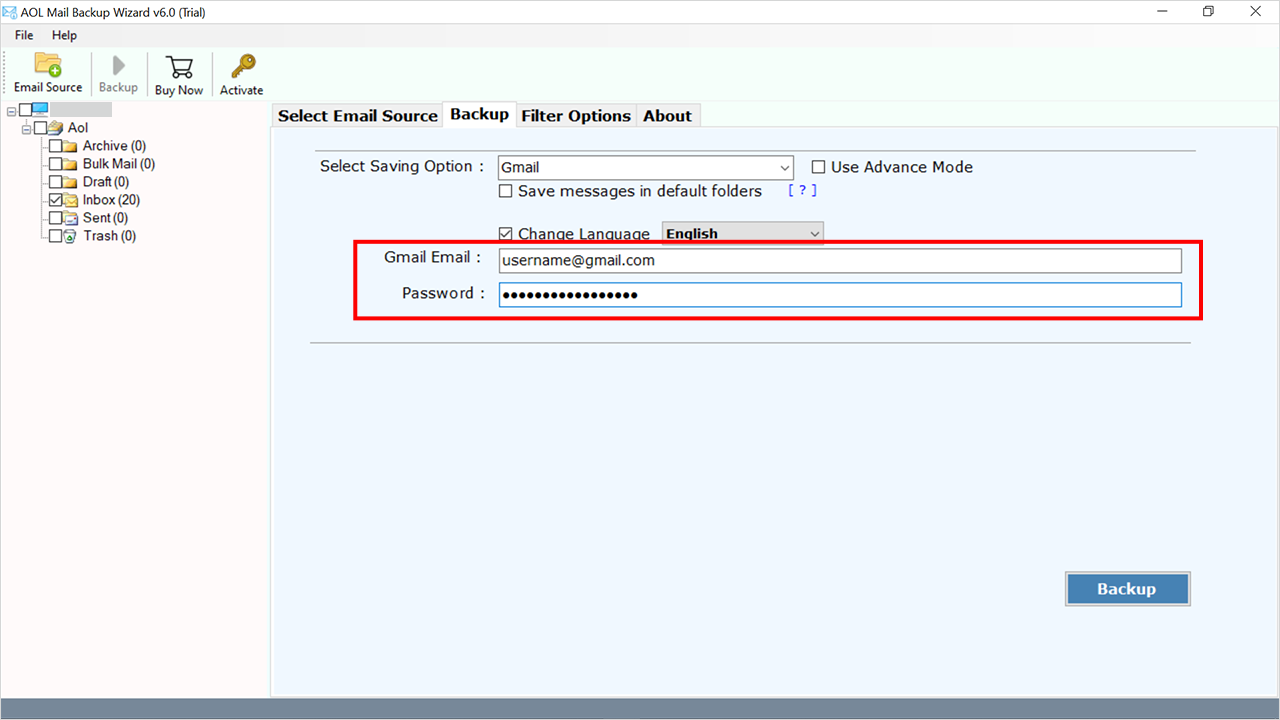
Task: Collapse the root computer tree node
Action: [x=11, y=110]
